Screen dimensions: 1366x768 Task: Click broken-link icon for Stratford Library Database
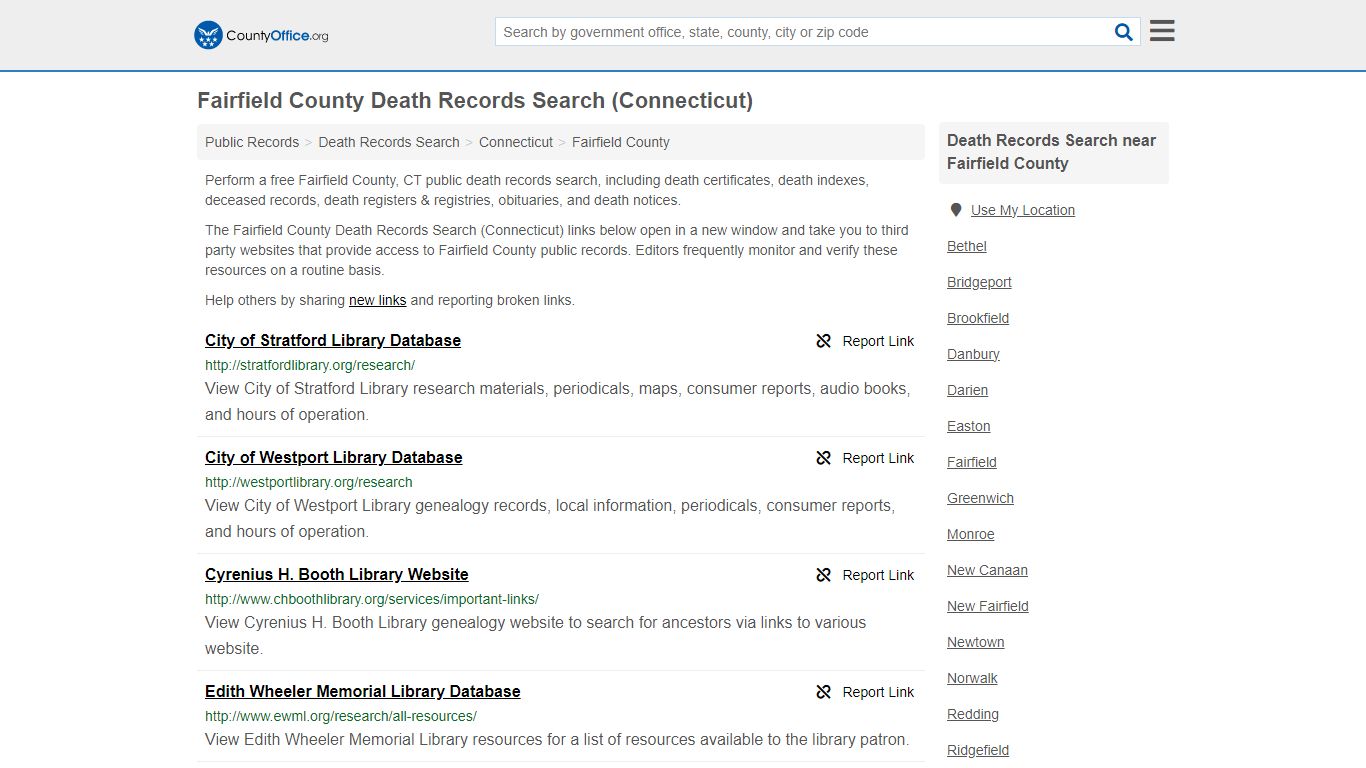pos(824,341)
